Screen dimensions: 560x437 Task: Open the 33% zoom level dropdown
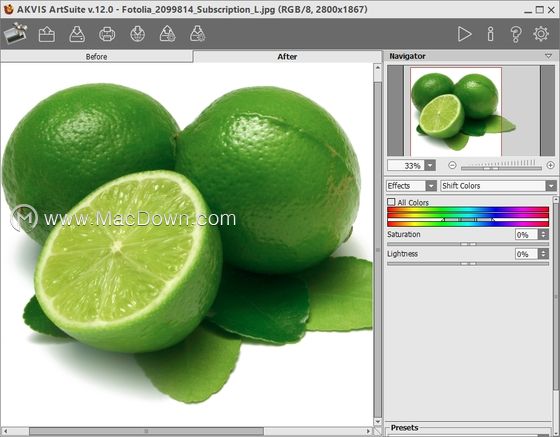[430, 166]
